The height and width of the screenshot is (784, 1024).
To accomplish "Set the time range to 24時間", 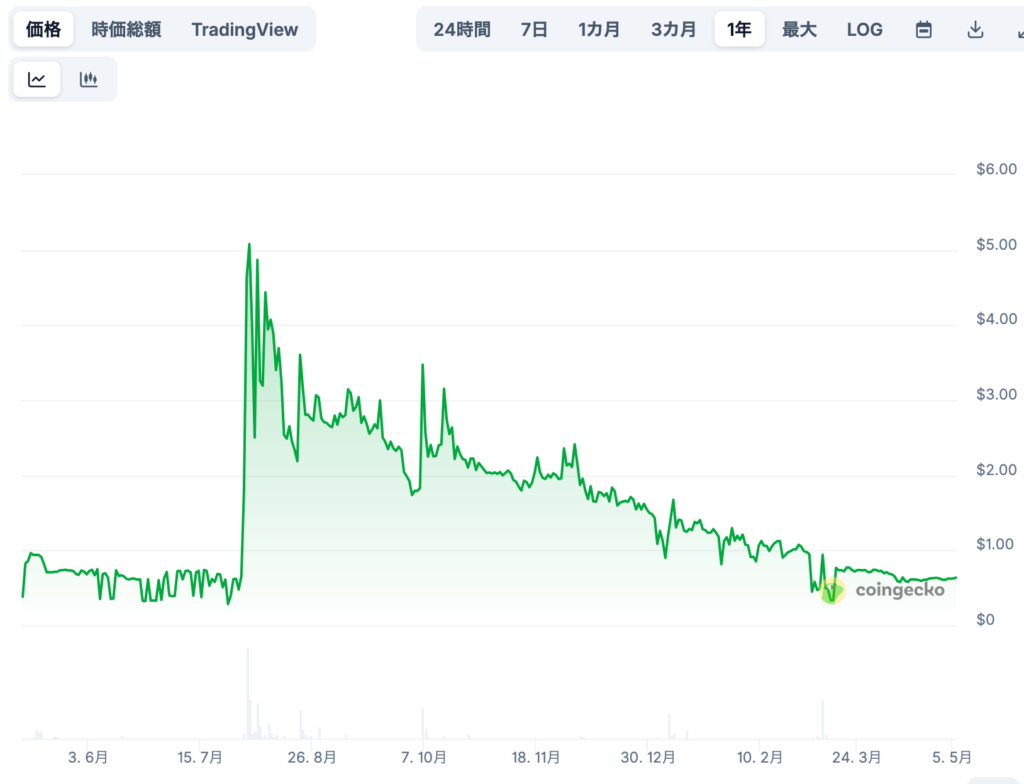I will click(462, 29).
